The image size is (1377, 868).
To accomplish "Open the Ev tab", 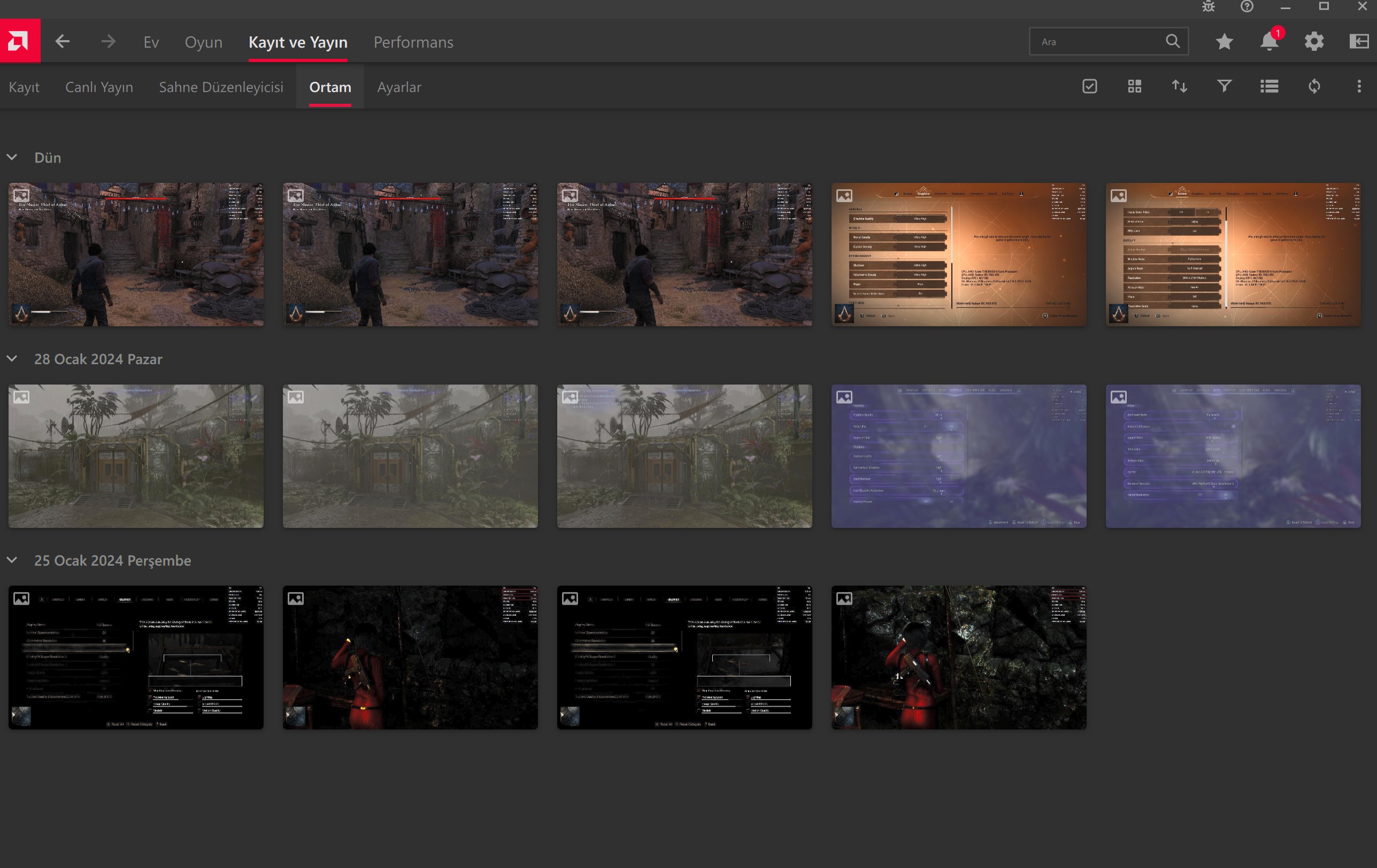I will [x=151, y=42].
